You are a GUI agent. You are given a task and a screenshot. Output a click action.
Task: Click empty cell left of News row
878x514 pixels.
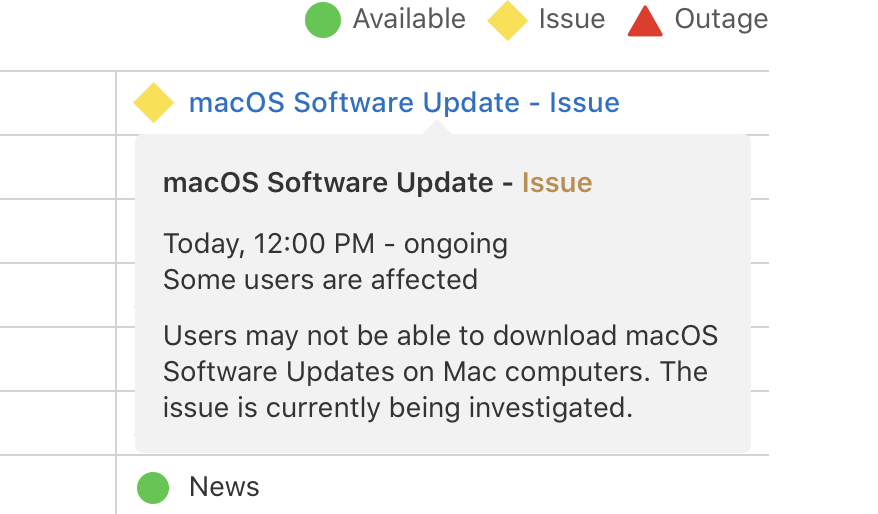click(x=58, y=487)
